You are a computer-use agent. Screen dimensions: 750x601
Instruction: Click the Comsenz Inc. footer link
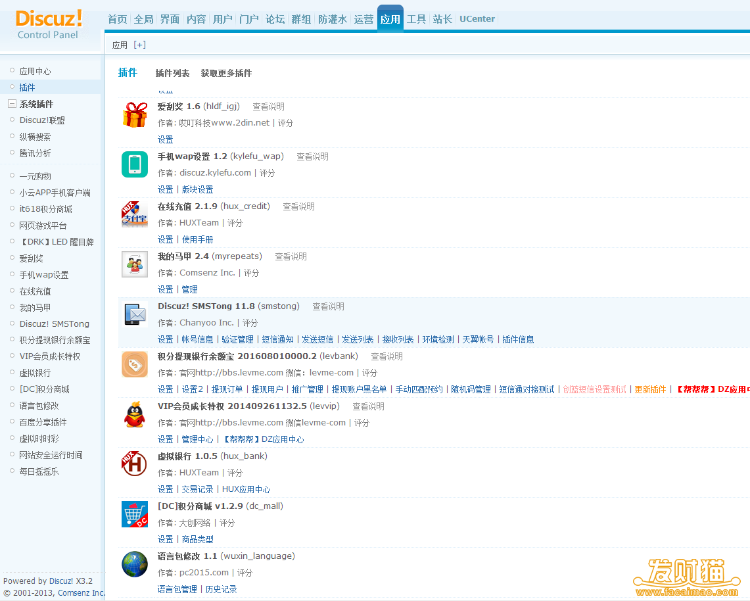80,593
